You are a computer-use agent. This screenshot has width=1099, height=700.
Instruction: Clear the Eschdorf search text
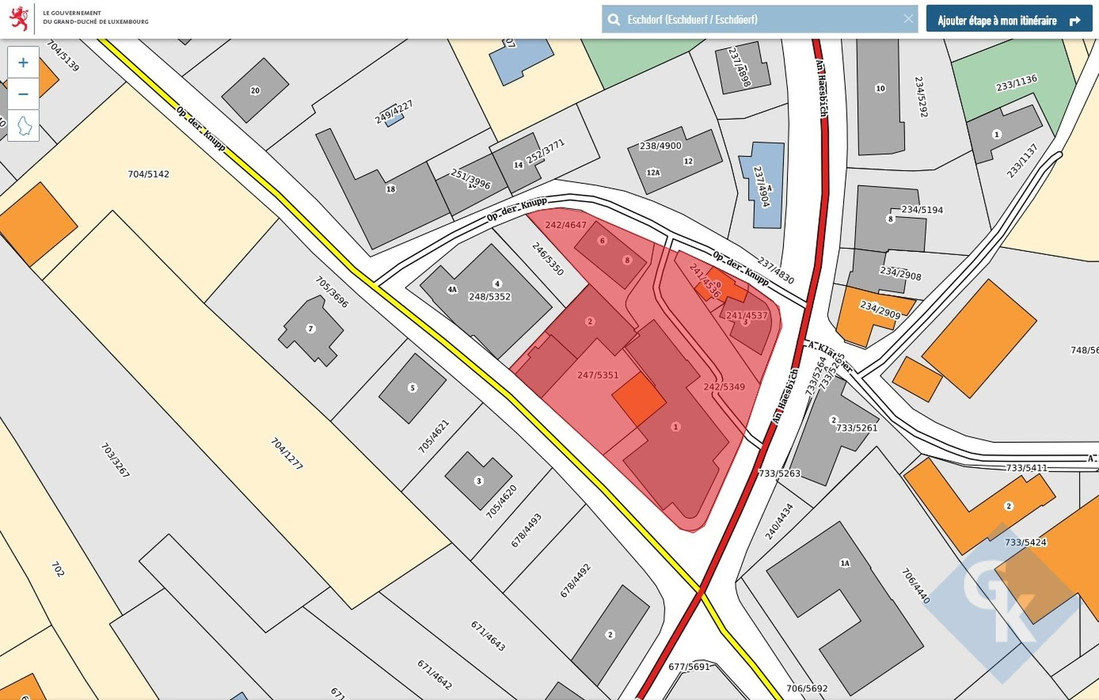(x=908, y=19)
